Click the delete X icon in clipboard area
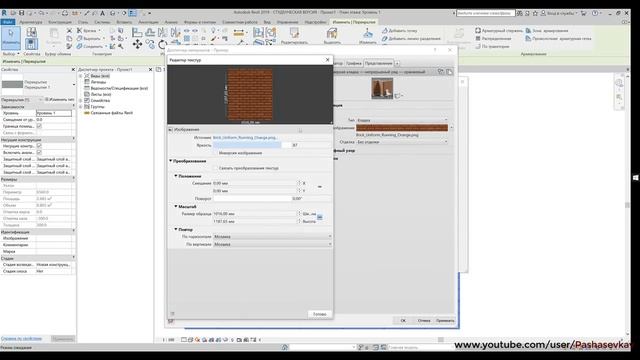640x360 pixels. (x=69, y=31)
